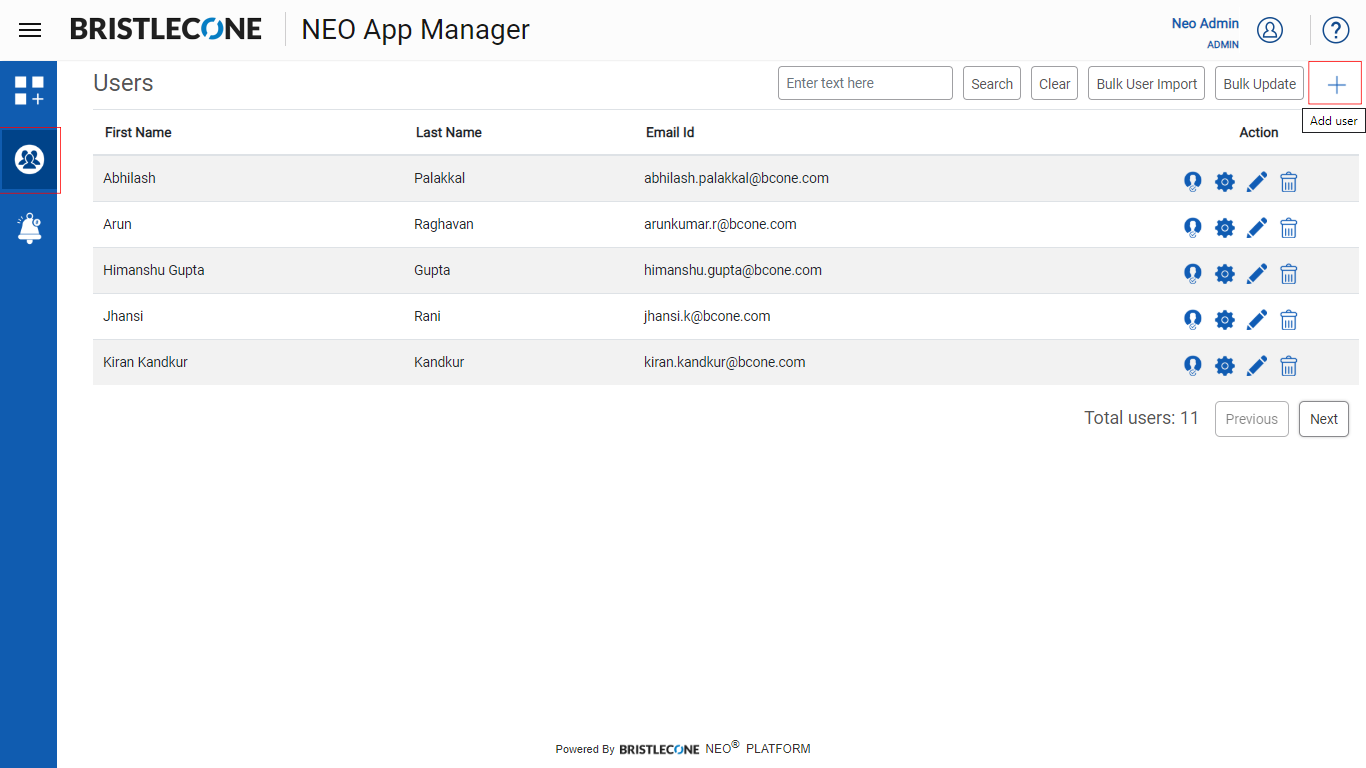The height and width of the screenshot is (768, 1366).
Task: Click user-verify icon for Abhilash
Action: point(1192,181)
